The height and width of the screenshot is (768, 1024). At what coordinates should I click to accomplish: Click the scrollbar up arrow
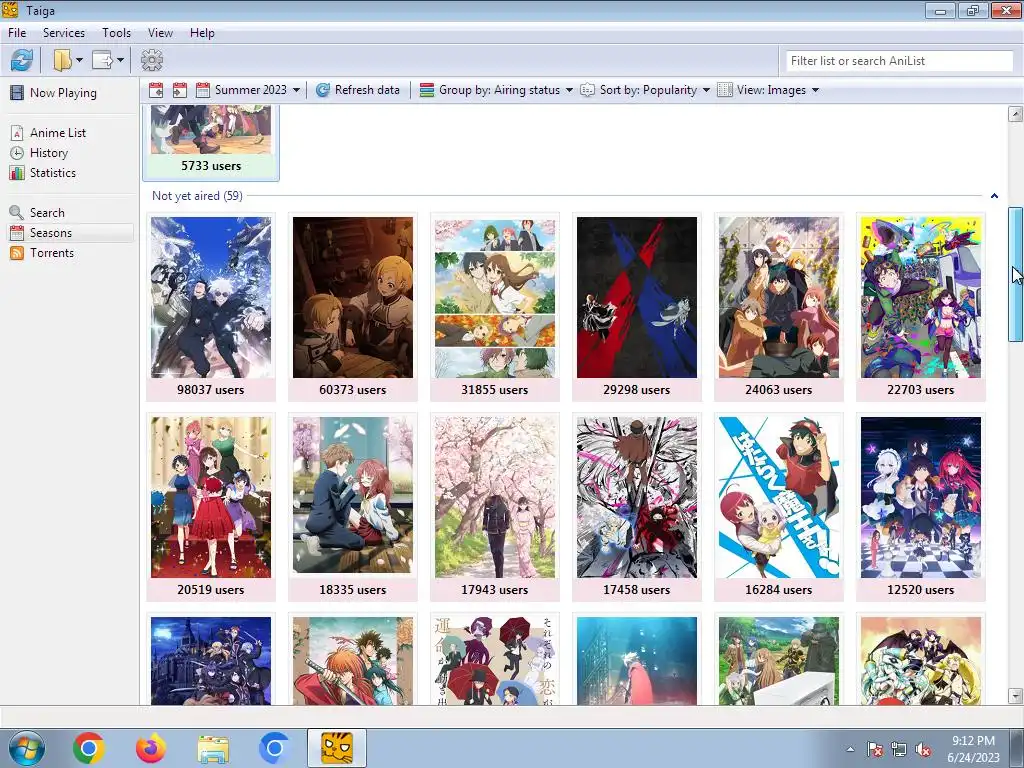coord(1016,114)
